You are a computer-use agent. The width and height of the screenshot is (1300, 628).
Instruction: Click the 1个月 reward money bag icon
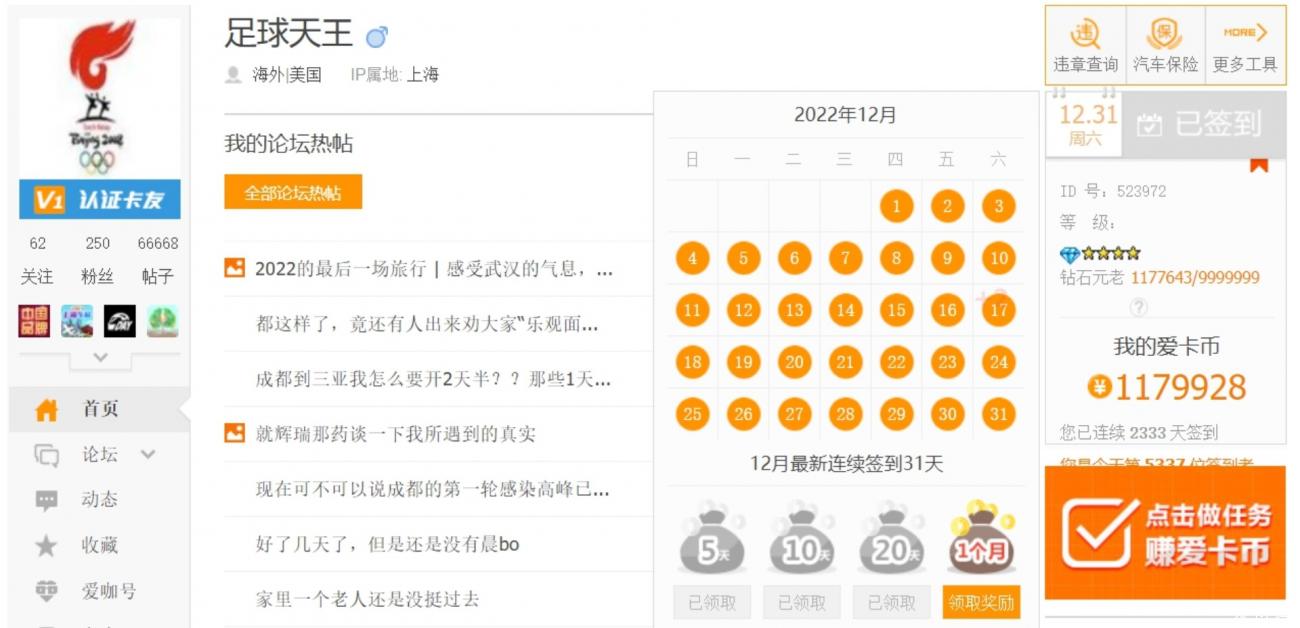981,537
